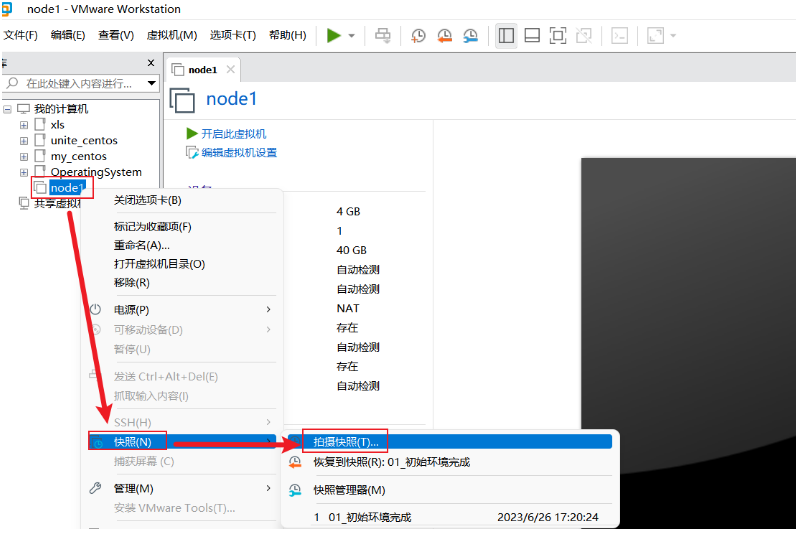Close the library panel with the X
803x533 pixels.
[x=151, y=63]
